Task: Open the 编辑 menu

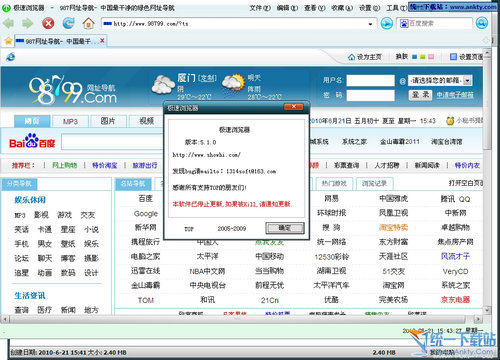Action: pos(287,8)
